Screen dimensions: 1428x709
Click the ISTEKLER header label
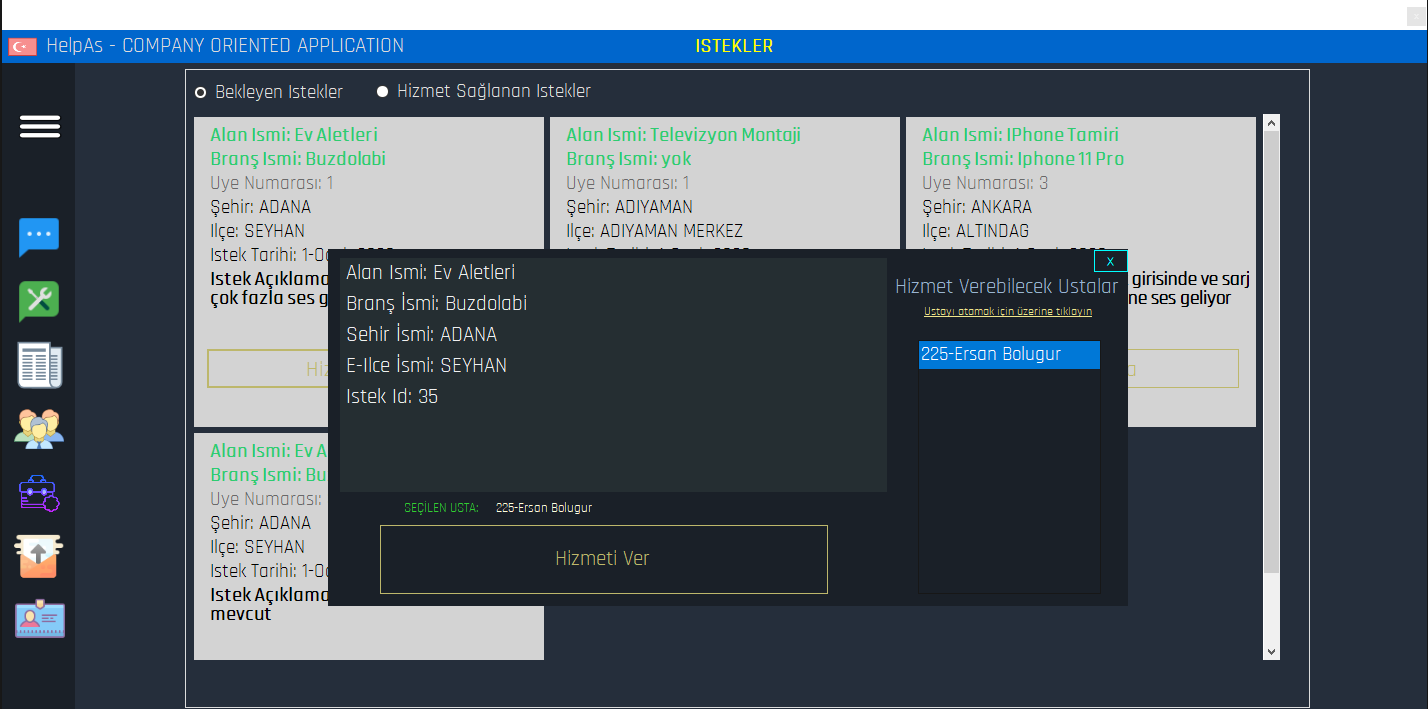tap(734, 45)
